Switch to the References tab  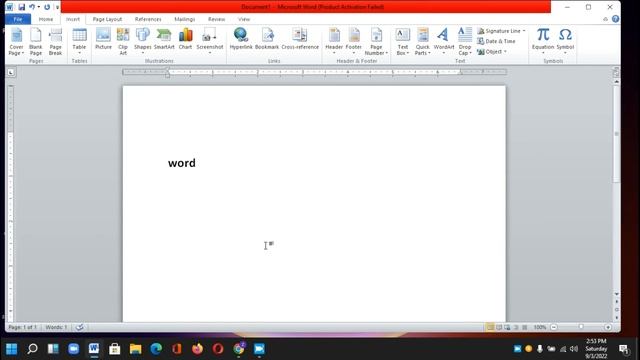[x=148, y=19]
